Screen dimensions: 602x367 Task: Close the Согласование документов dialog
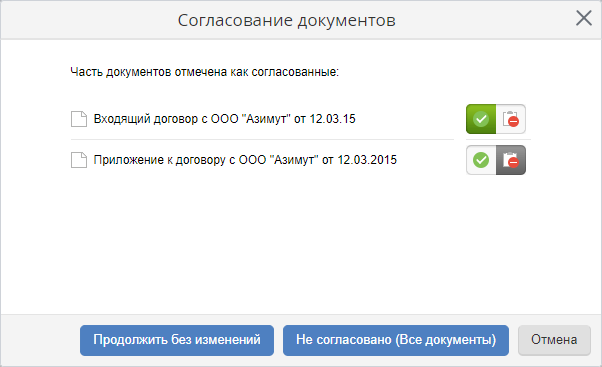584,18
